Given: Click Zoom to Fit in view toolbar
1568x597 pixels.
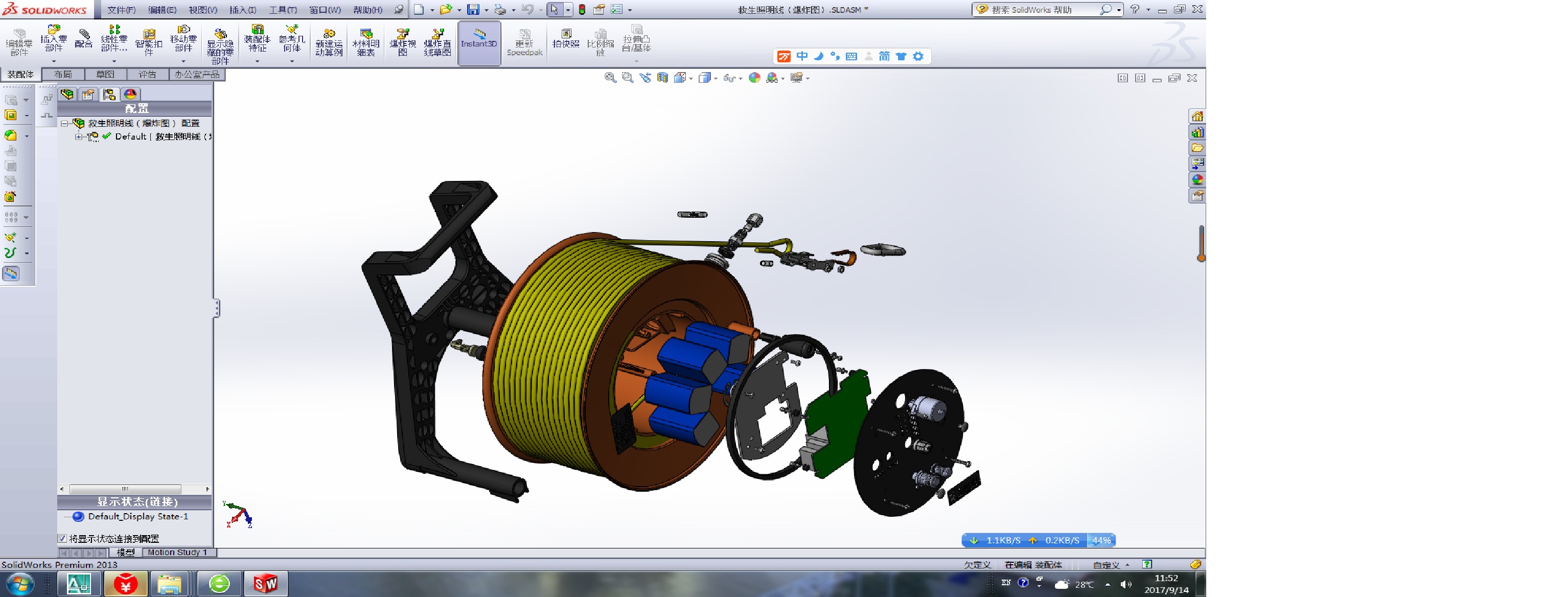Looking at the screenshot, I should 610,77.
